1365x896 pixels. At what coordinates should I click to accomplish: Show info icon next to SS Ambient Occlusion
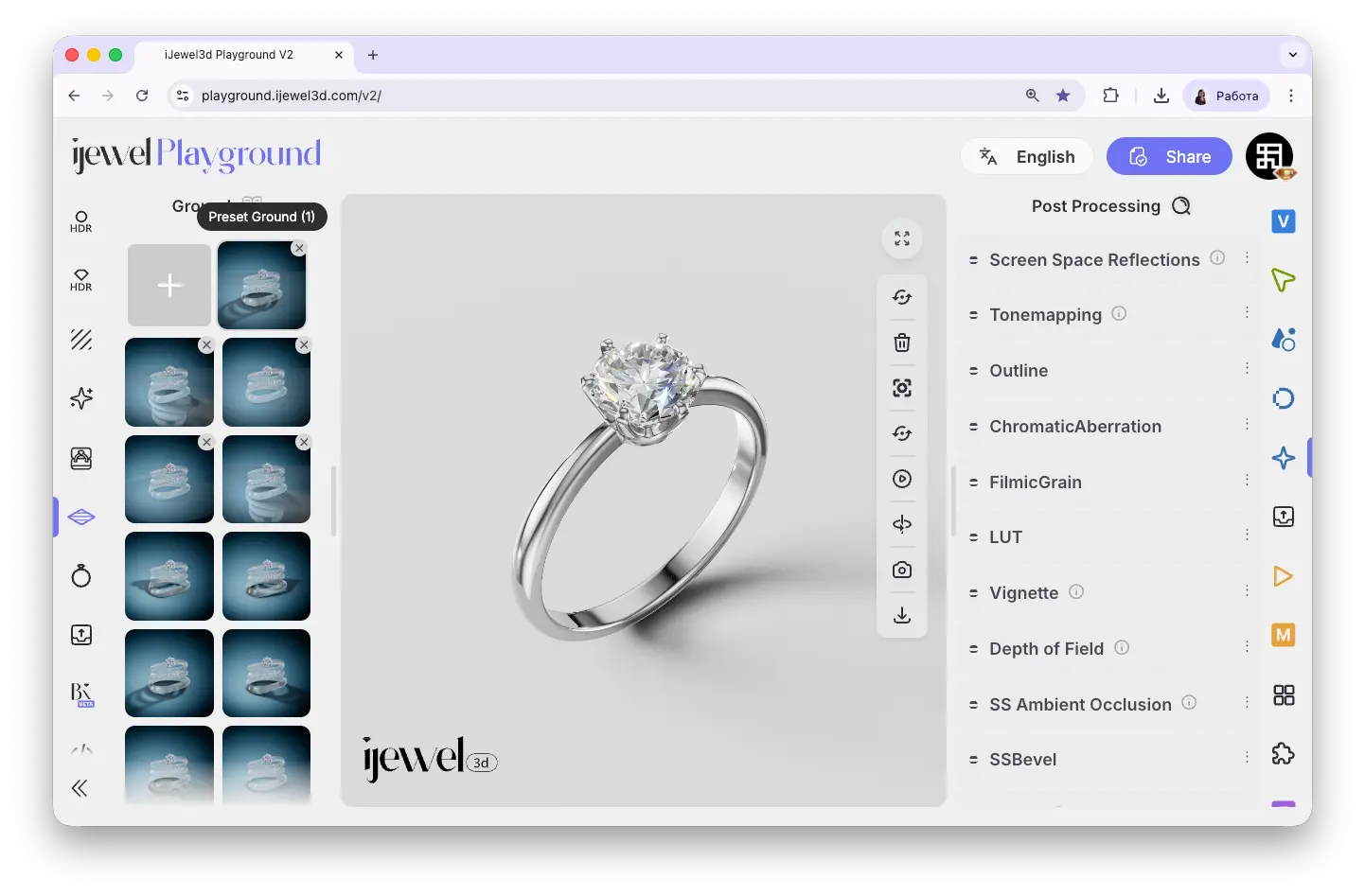point(1189,702)
